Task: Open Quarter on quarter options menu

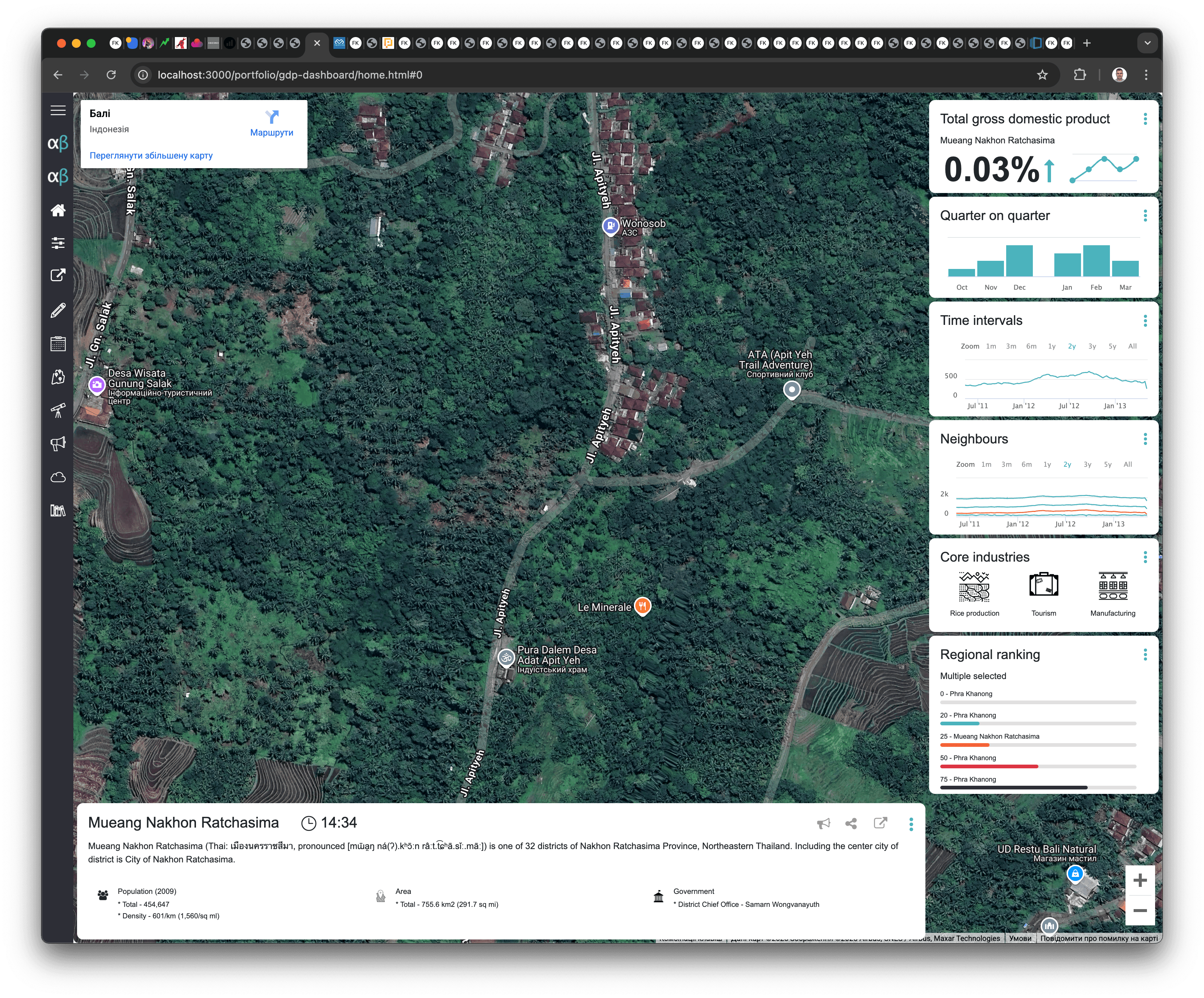Action: (1145, 216)
